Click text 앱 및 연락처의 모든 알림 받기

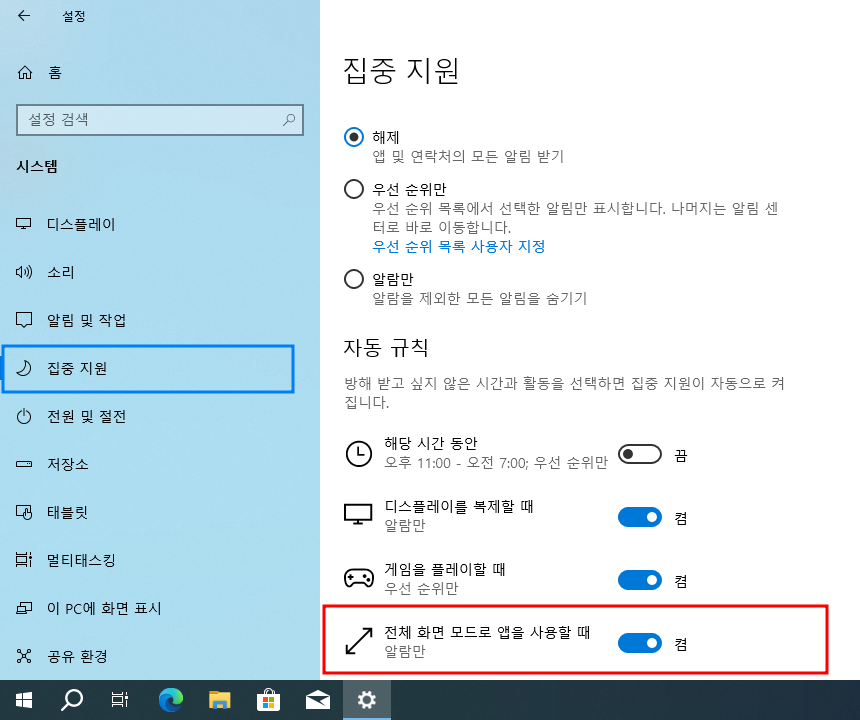click(468, 156)
